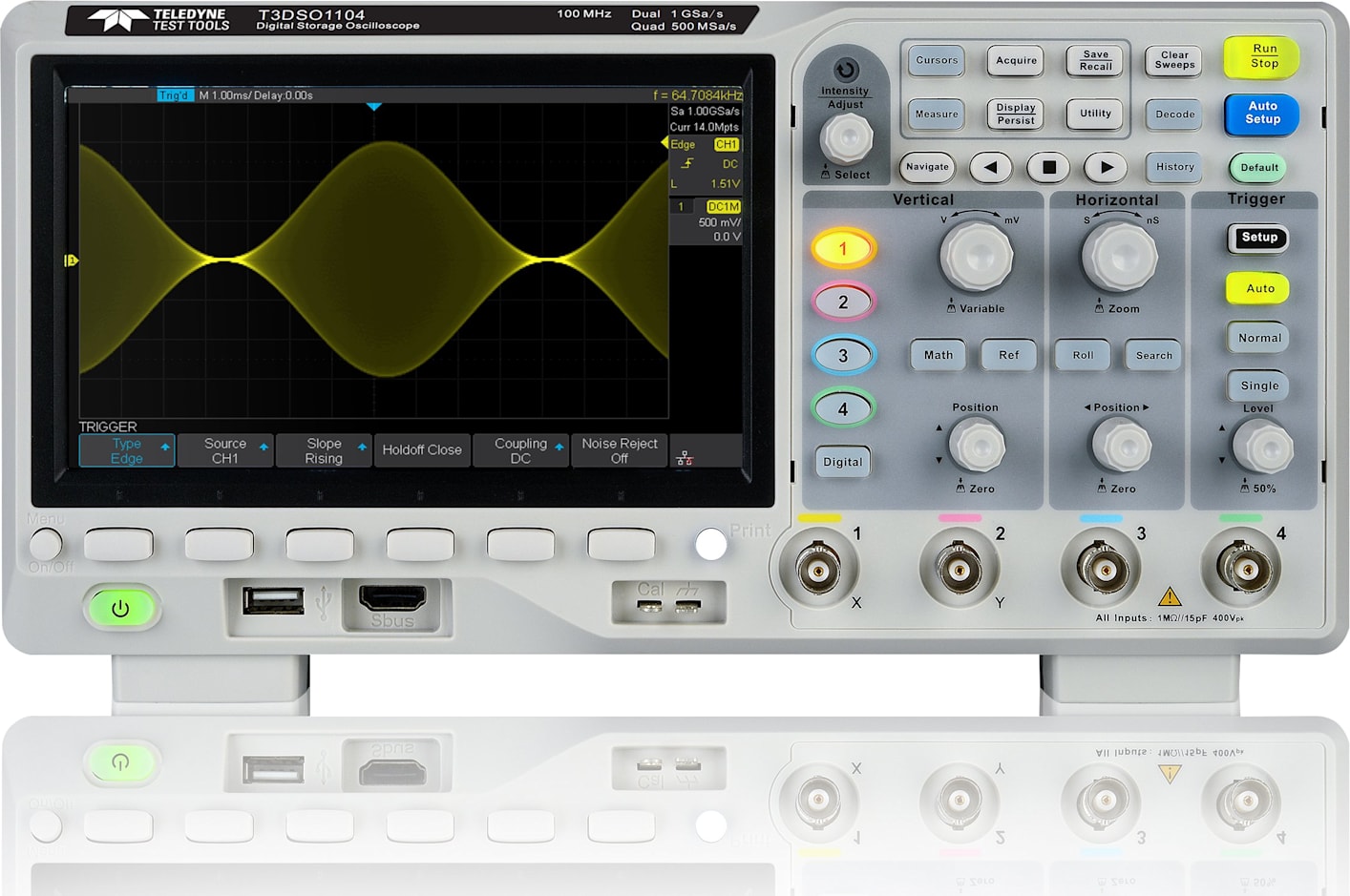
Task: Click the Trigger Setup button
Action: coord(1259,238)
